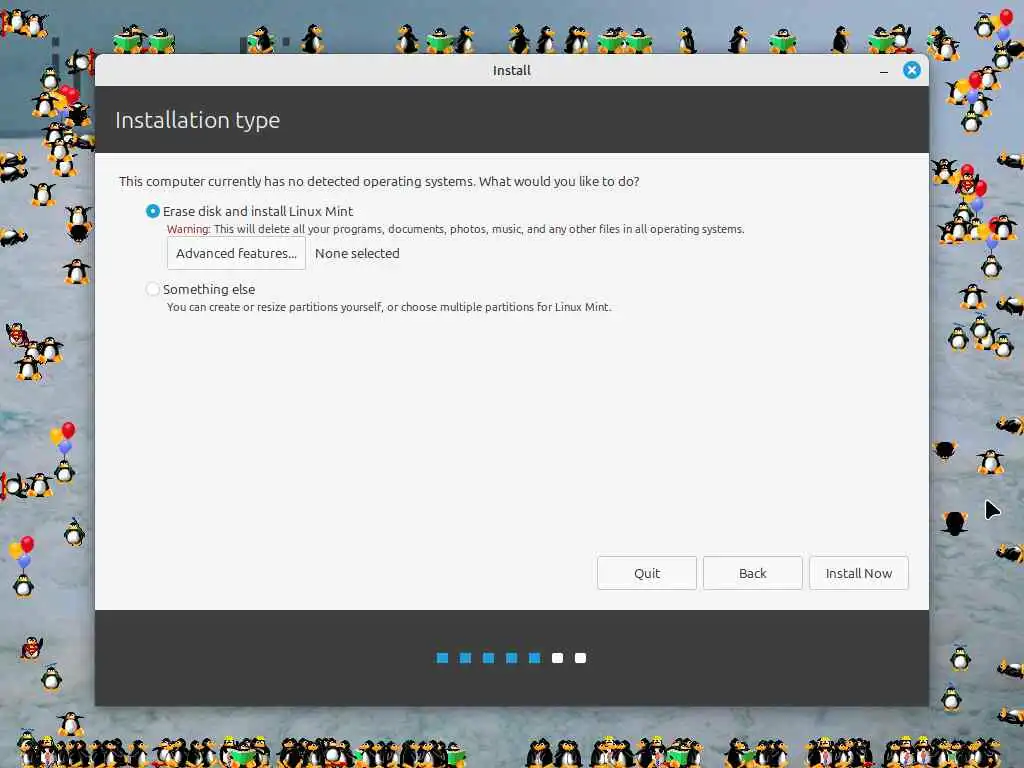
Task: Minimize the Install window
Action: click(x=884, y=71)
